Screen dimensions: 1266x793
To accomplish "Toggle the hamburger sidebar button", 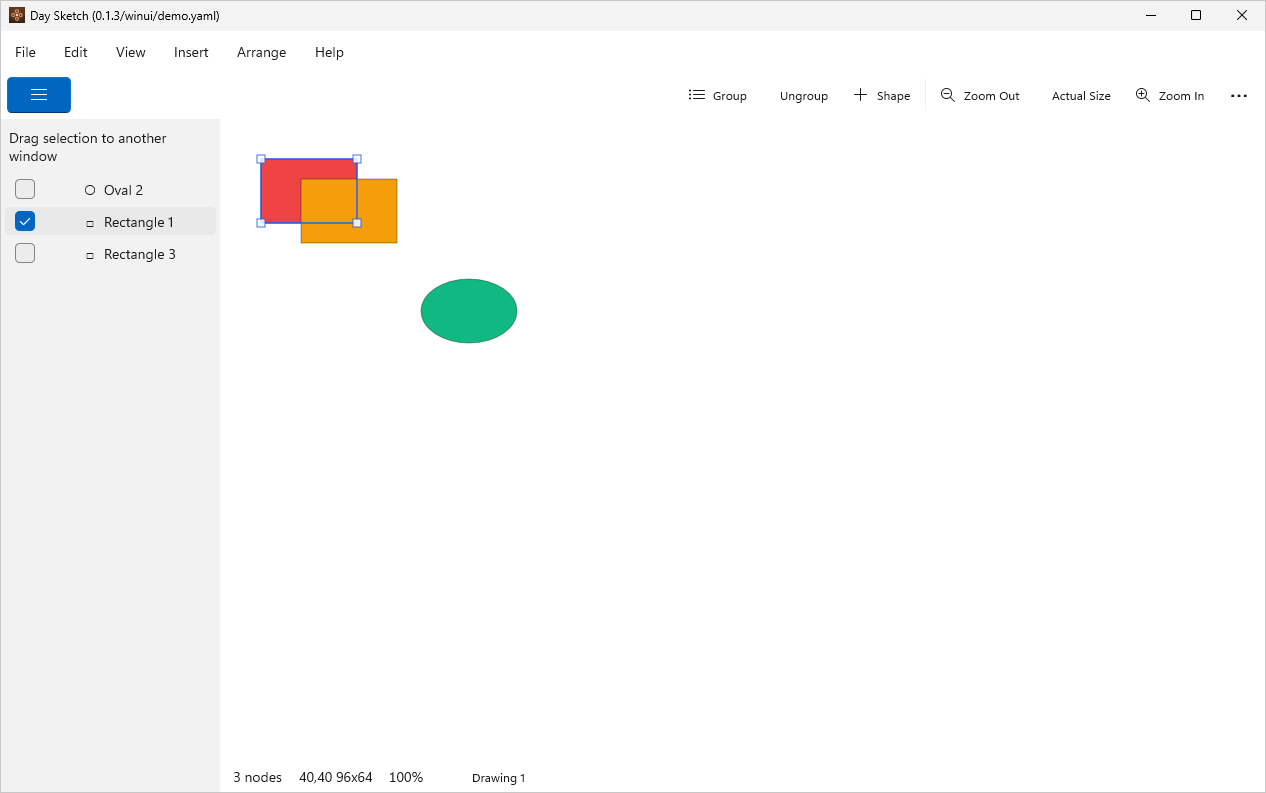I will tap(39, 95).
